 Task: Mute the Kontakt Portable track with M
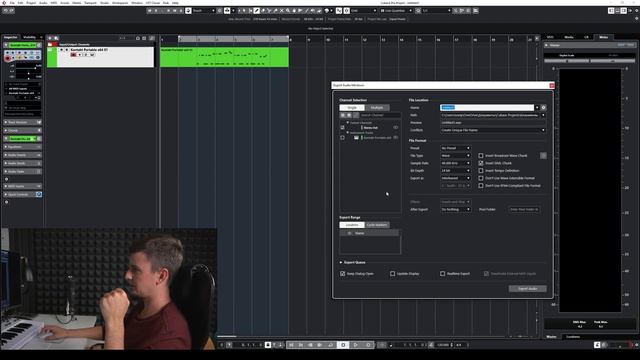[x=62, y=50]
